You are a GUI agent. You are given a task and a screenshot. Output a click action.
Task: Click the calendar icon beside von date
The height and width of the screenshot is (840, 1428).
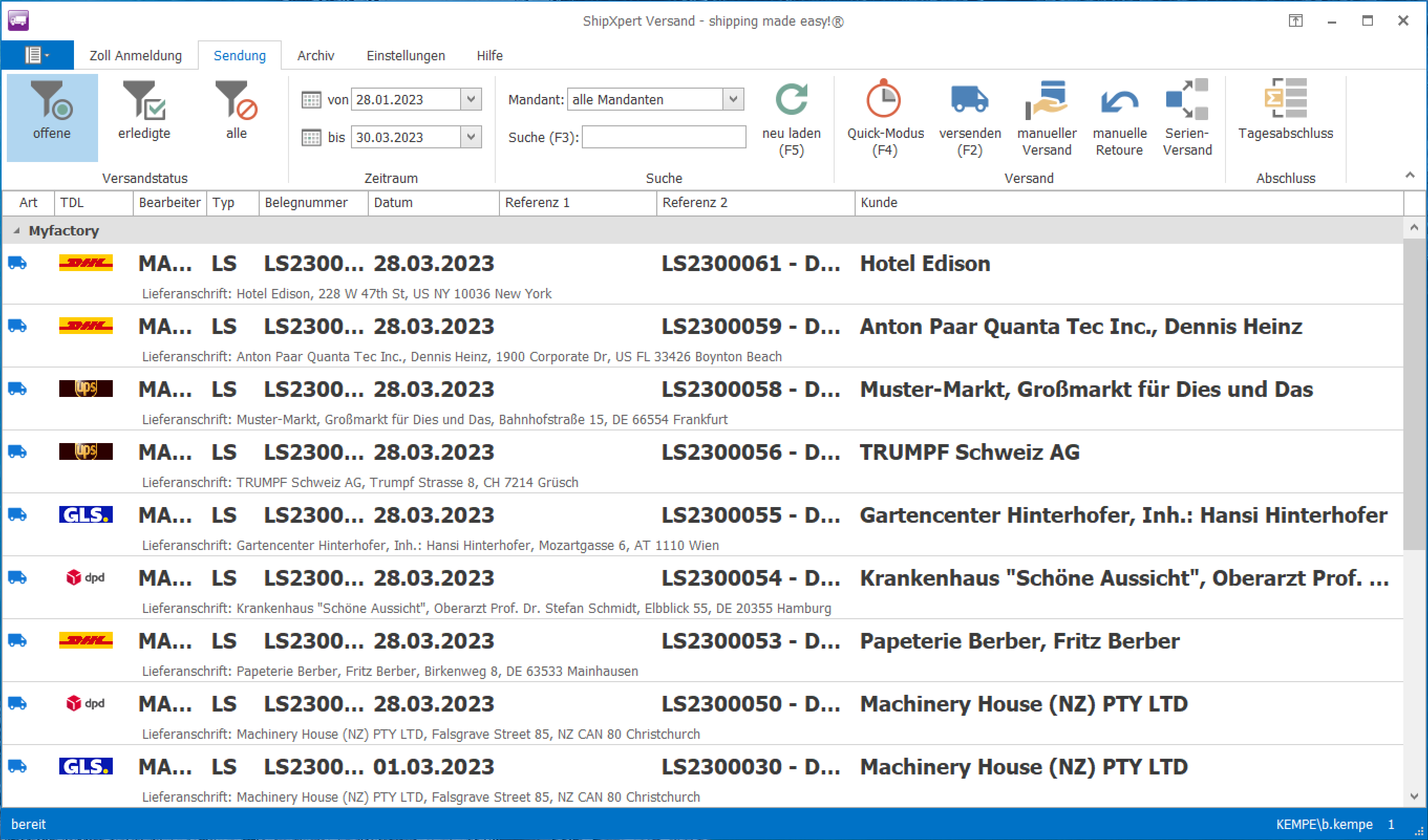(x=311, y=100)
